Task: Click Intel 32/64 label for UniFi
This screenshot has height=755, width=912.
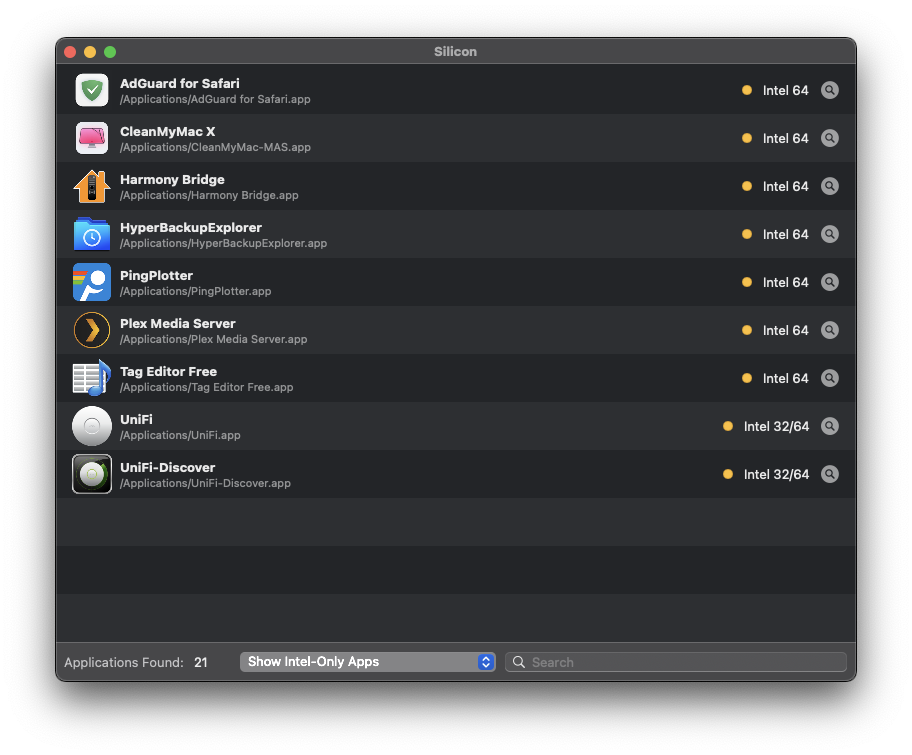Action: coord(776,426)
